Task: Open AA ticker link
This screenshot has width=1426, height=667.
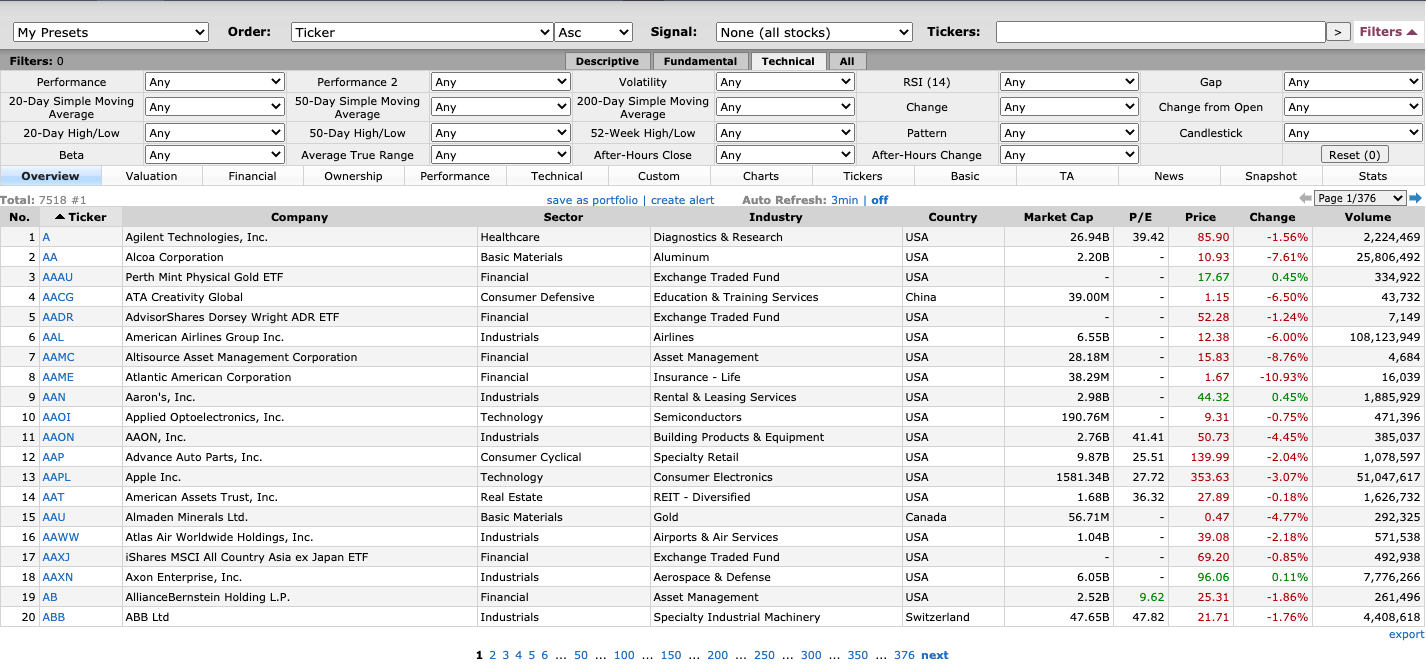Action: (50, 257)
